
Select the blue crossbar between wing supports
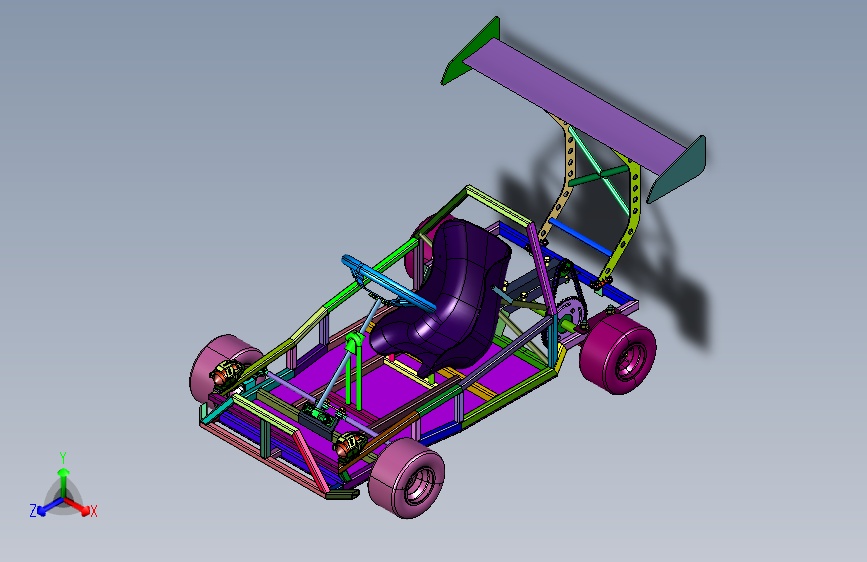(581, 237)
